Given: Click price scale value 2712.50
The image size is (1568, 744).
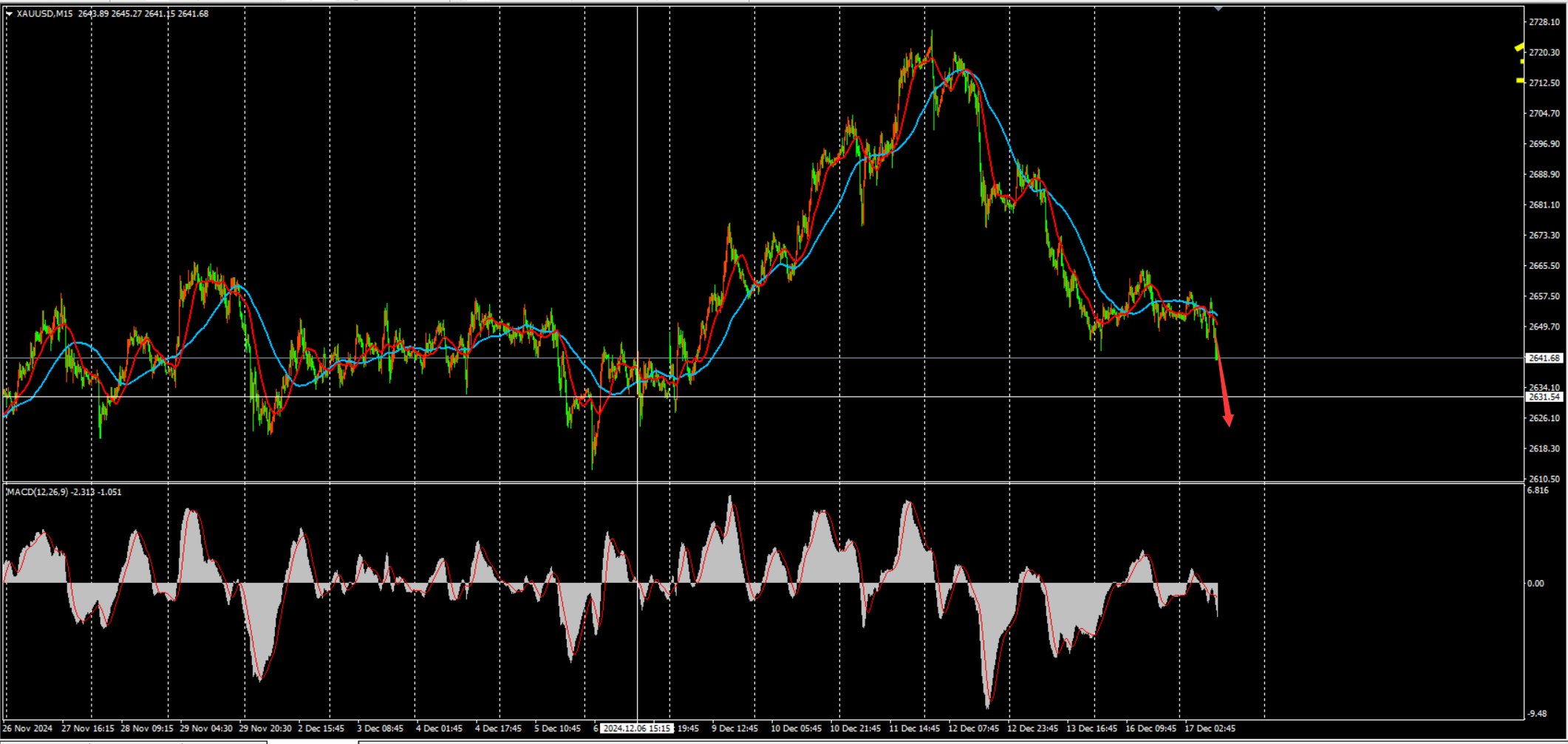Looking at the screenshot, I should tap(1544, 83).
